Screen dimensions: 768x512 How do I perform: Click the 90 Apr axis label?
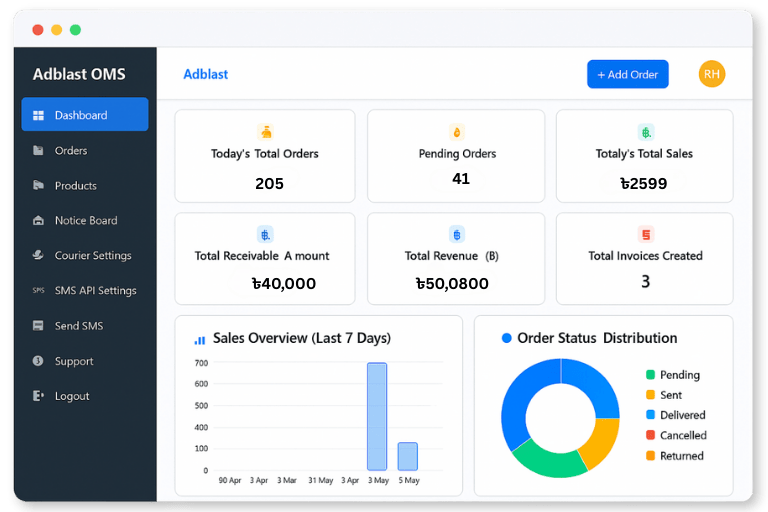coord(230,480)
